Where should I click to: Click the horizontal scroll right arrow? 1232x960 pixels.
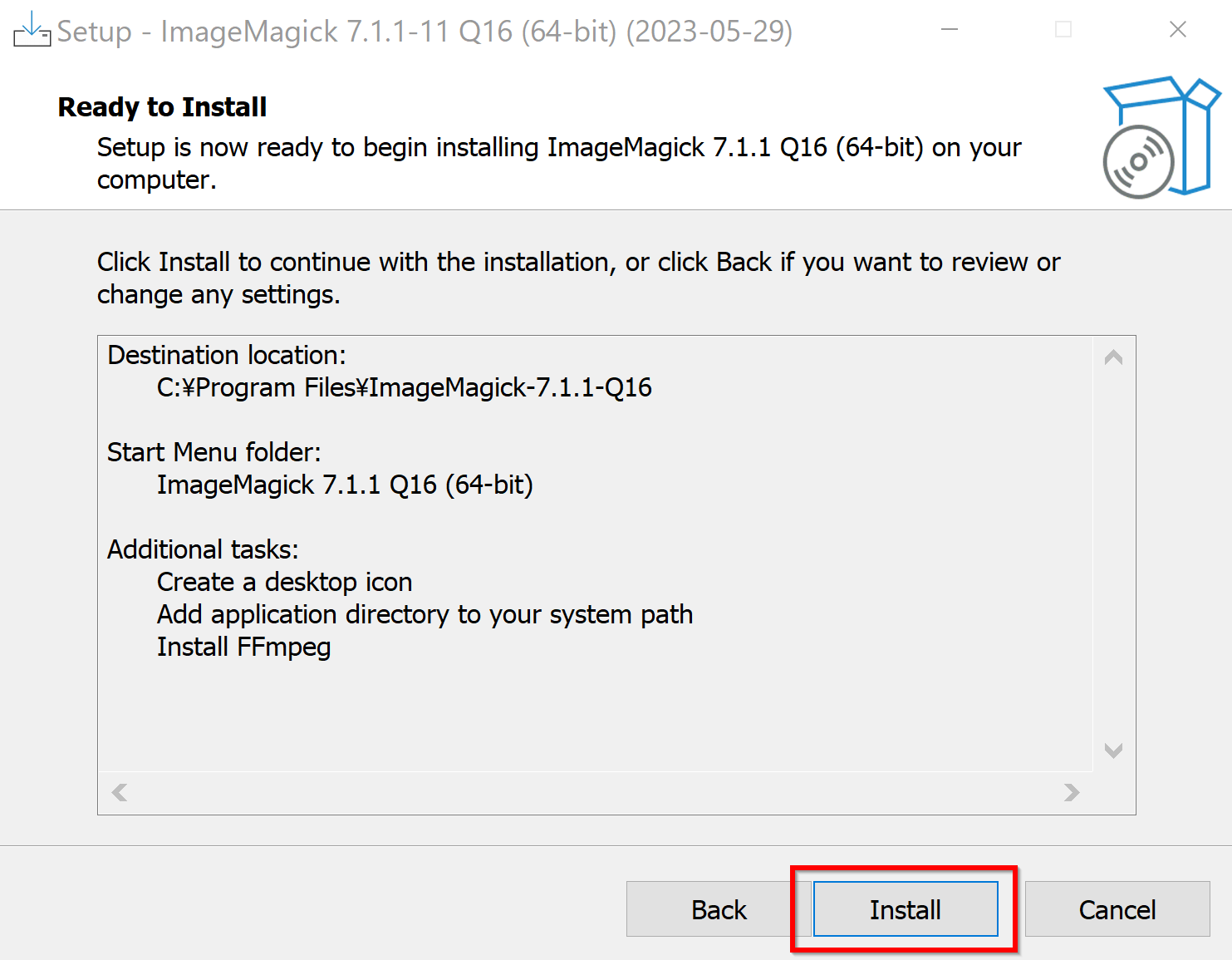[1072, 792]
